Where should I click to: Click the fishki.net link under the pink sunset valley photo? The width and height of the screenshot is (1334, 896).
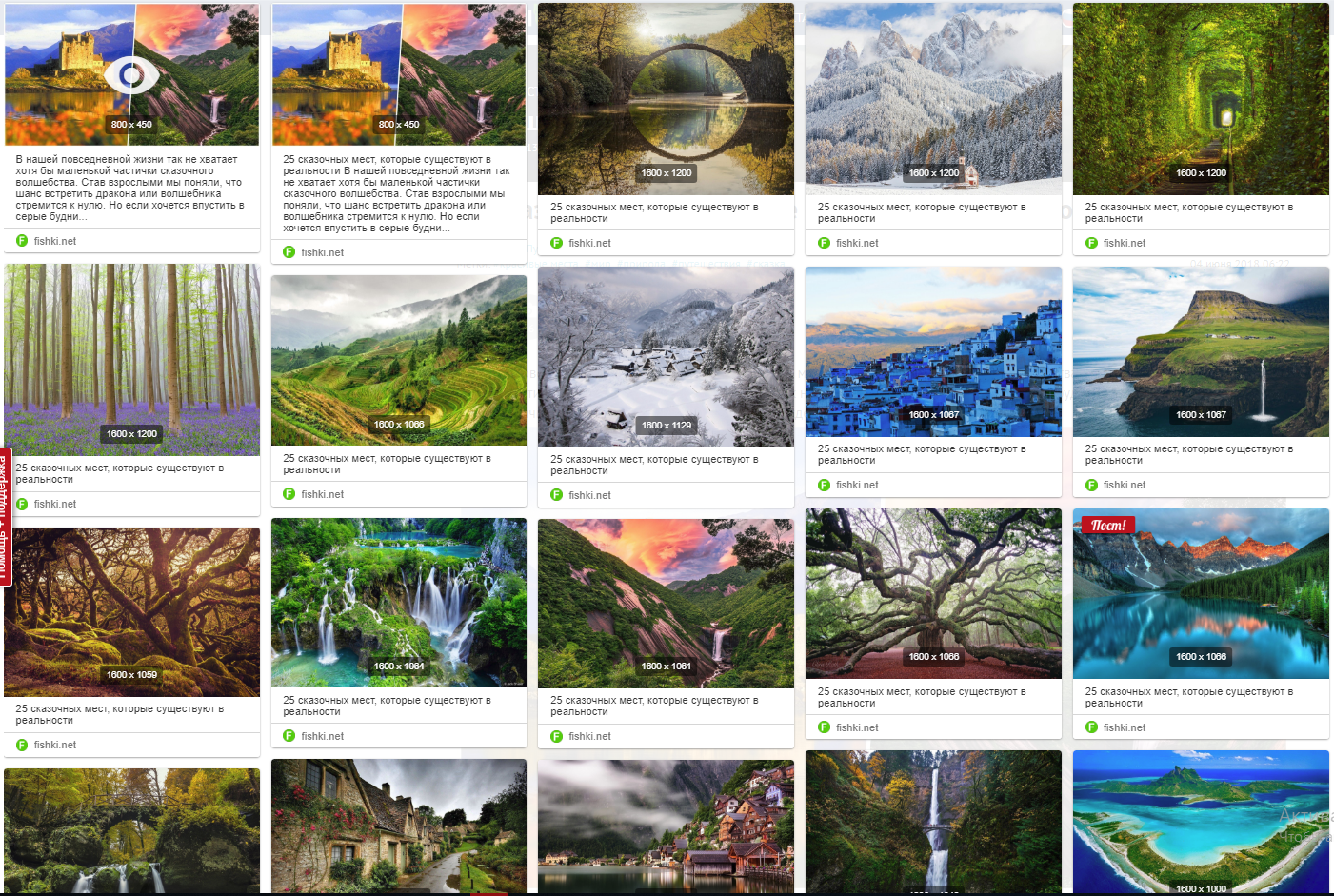coord(589,736)
